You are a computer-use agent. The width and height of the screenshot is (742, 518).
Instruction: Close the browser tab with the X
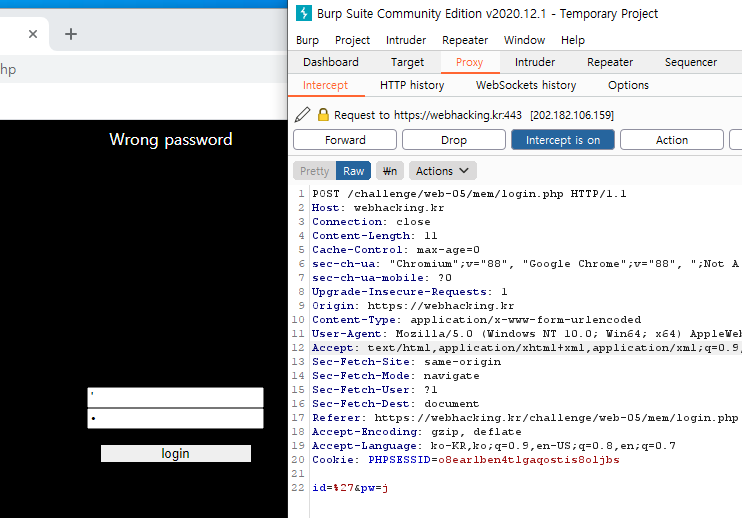(33, 34)
